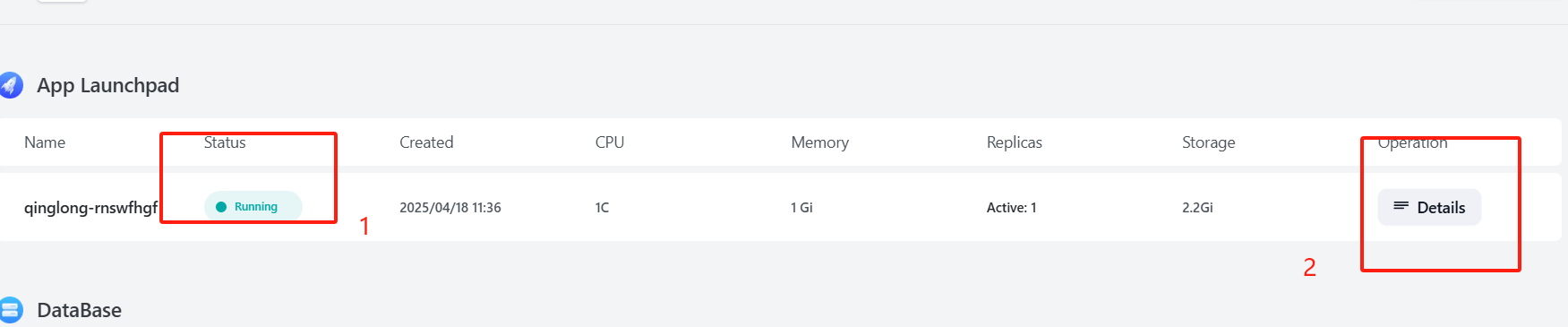The width and height of the screenshot is (1568, 327).
Task: Click the Name column header
Action: (45, 142)
